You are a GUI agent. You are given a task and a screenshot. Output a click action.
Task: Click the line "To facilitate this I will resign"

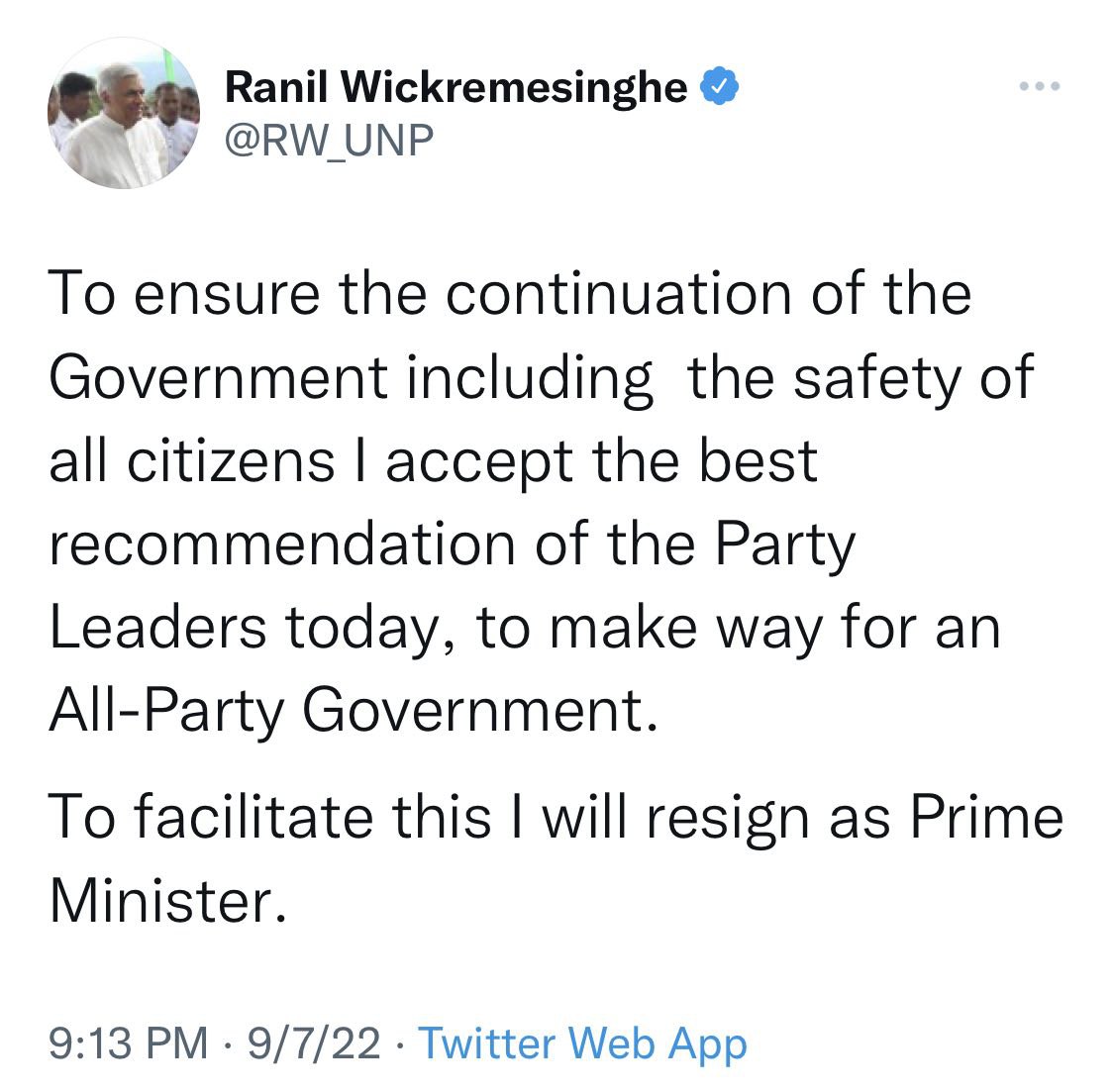pyautogui.click(x=557, y=817)
